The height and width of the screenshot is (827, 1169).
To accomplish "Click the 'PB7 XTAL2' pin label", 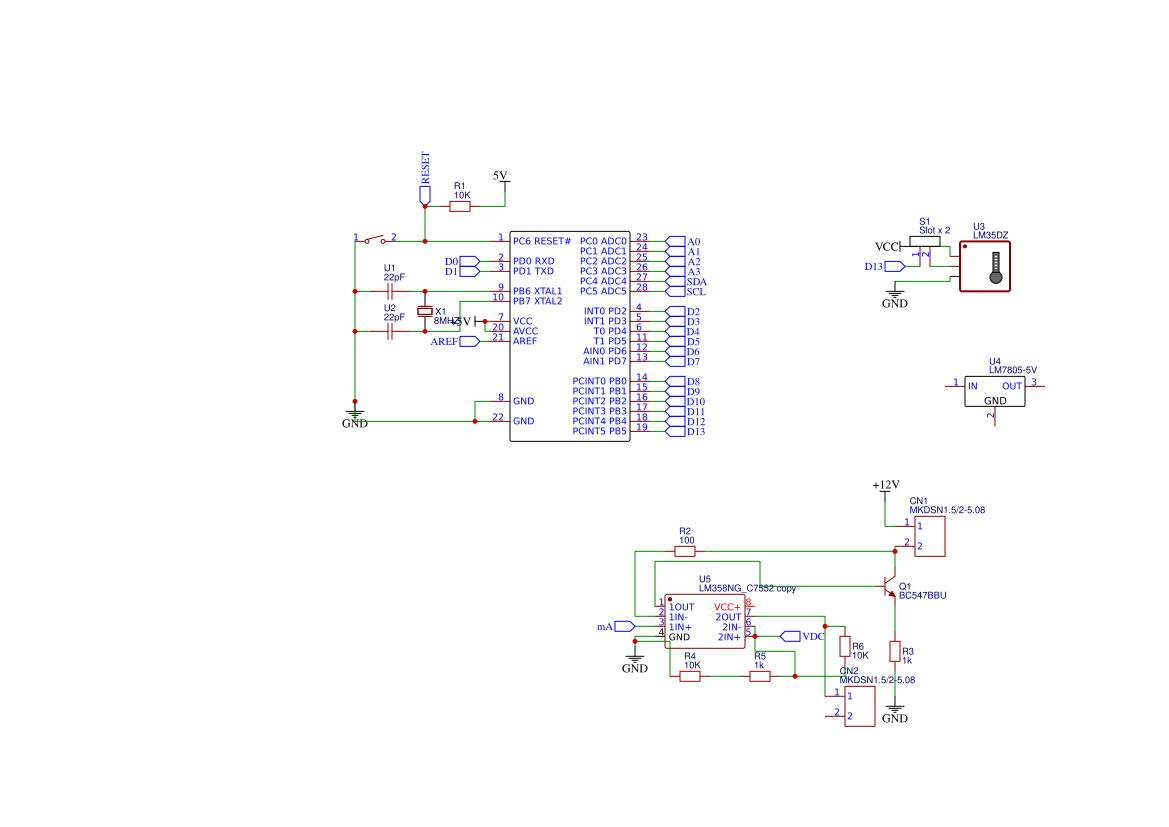I will pyautogui.click(x=538, y=301).
